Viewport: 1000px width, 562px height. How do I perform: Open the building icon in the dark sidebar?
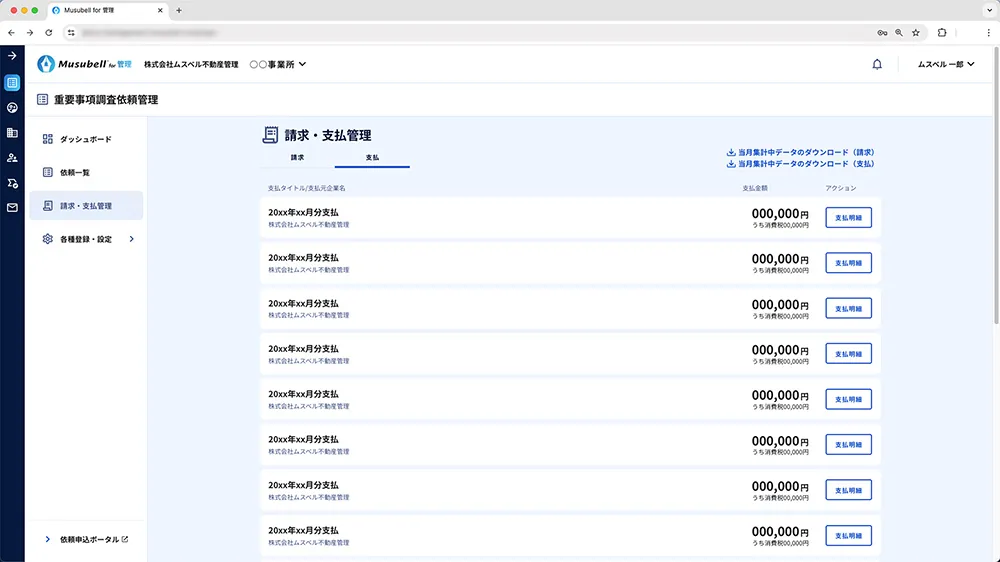pos(12,132)
